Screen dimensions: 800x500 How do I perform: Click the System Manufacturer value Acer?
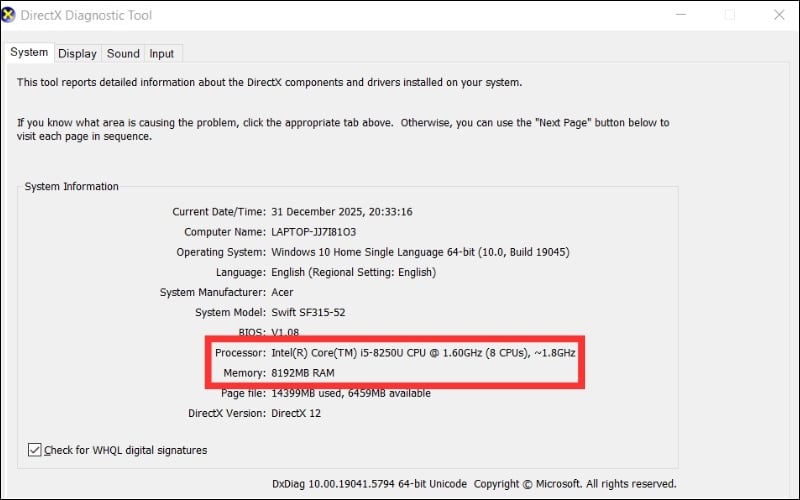click(x=283, y=292)
